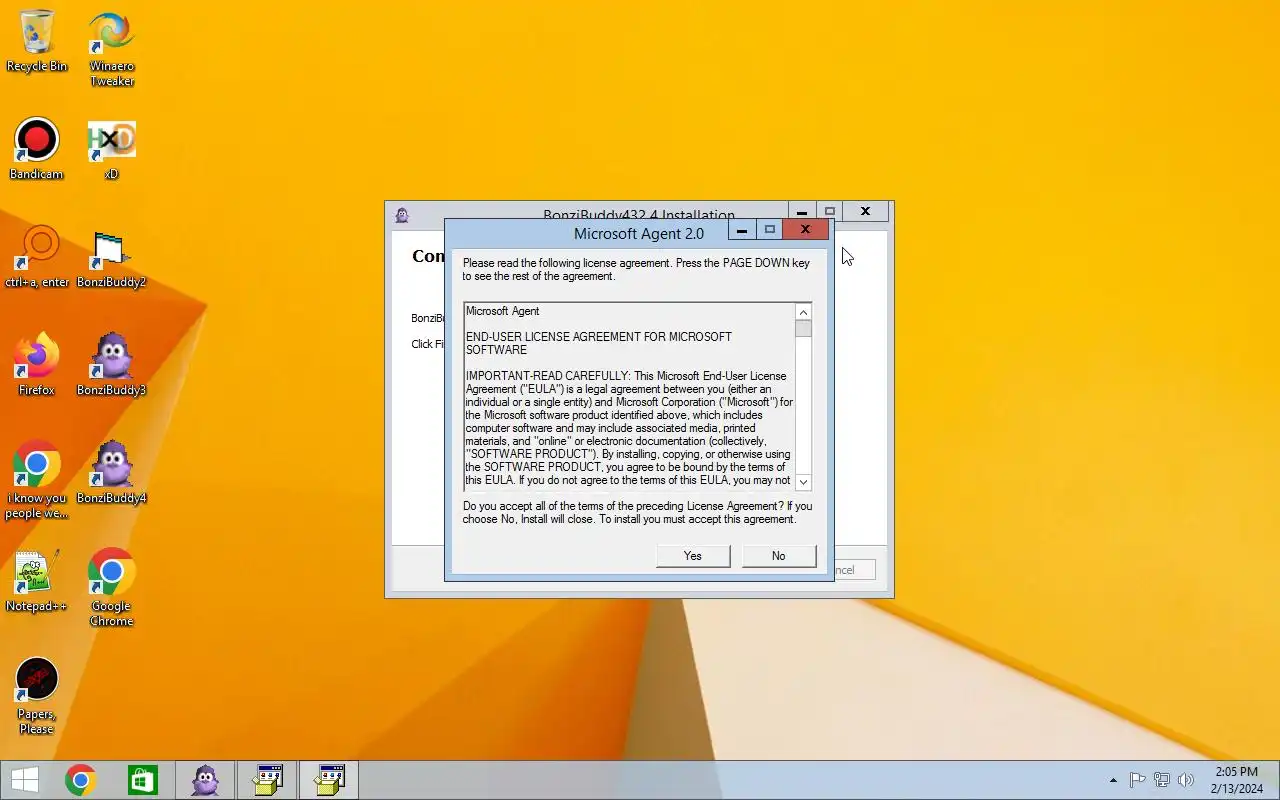Select the Firefox desktop shortcut
The height and width of the screenshot is (800, 1280).
(x=37, y=365)
